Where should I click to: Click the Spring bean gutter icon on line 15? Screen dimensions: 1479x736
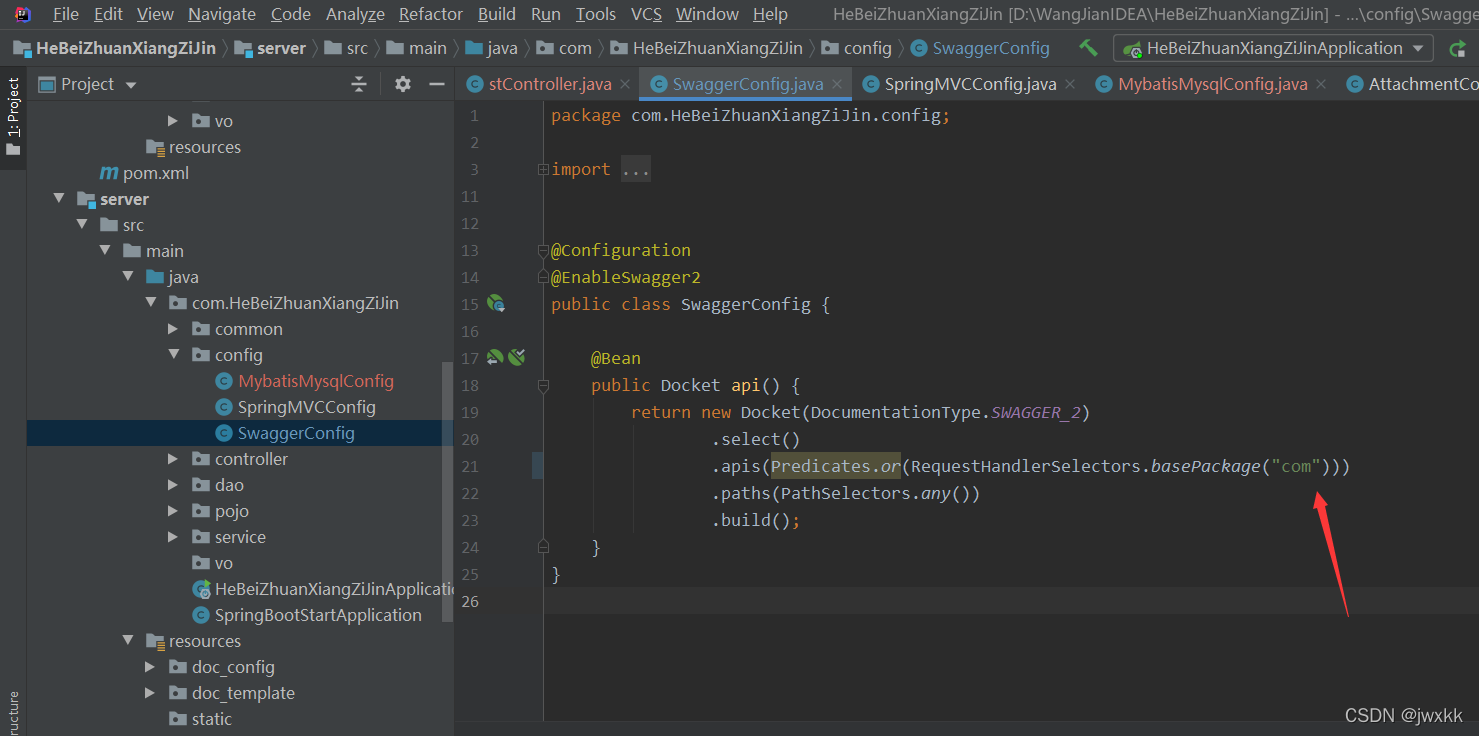(495, 303)
